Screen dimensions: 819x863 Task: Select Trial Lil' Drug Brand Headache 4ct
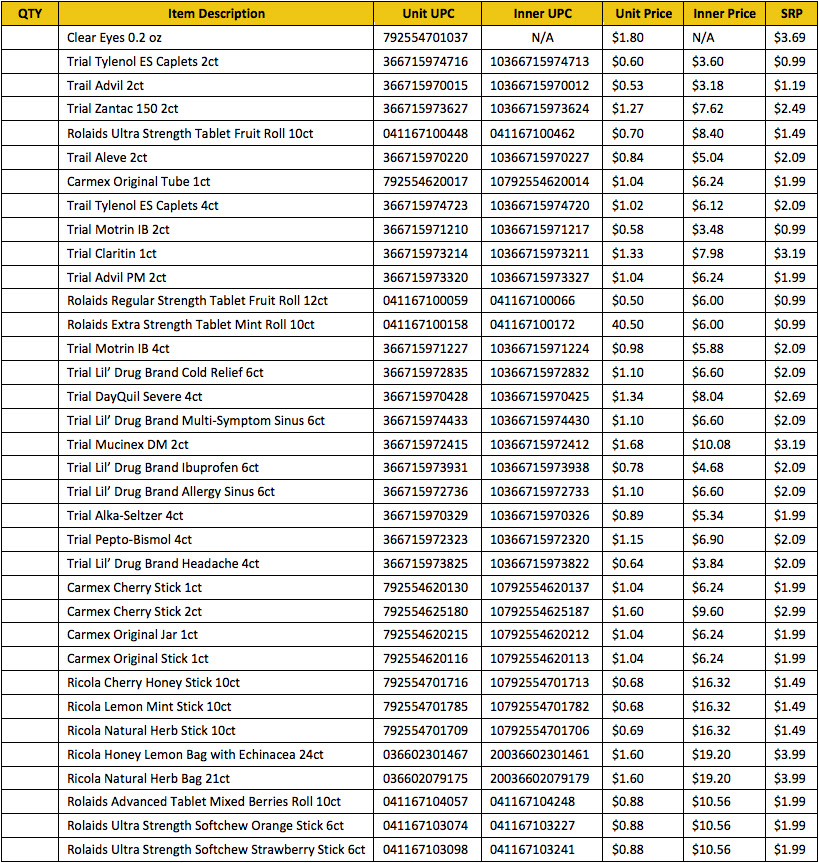[163, 564]
